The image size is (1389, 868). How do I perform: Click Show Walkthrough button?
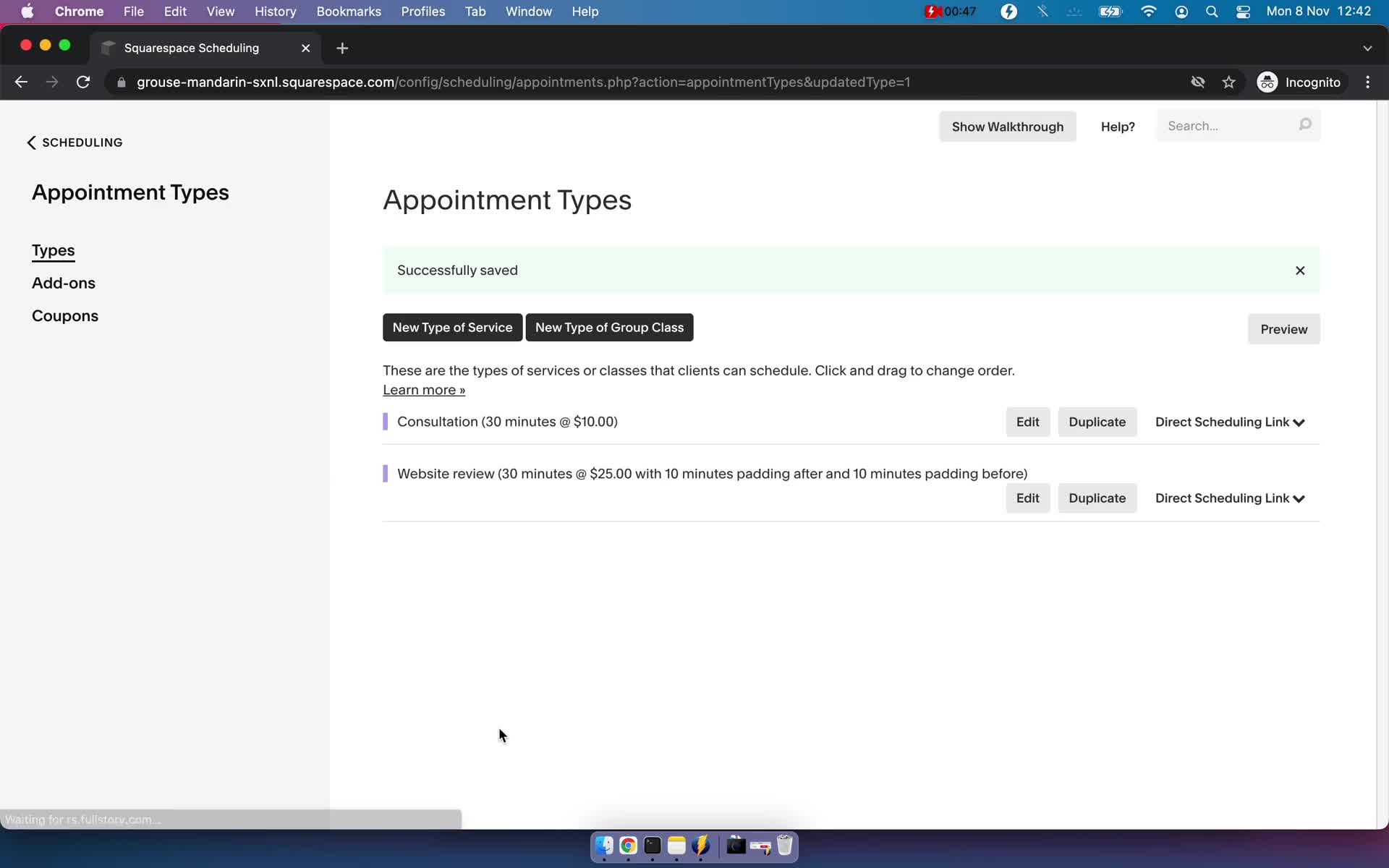pos(1007,127)
